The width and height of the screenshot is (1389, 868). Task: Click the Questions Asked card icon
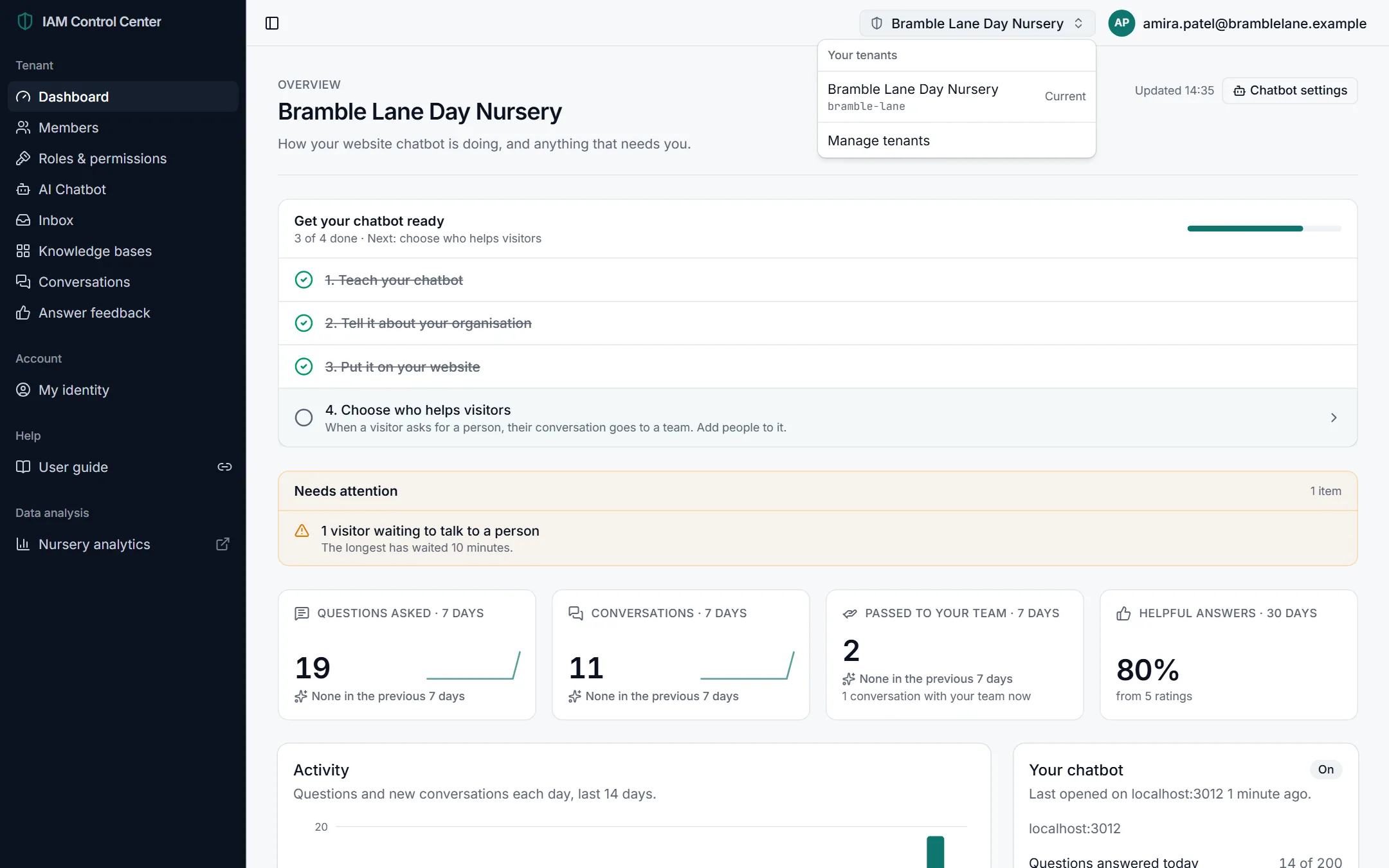302,613
